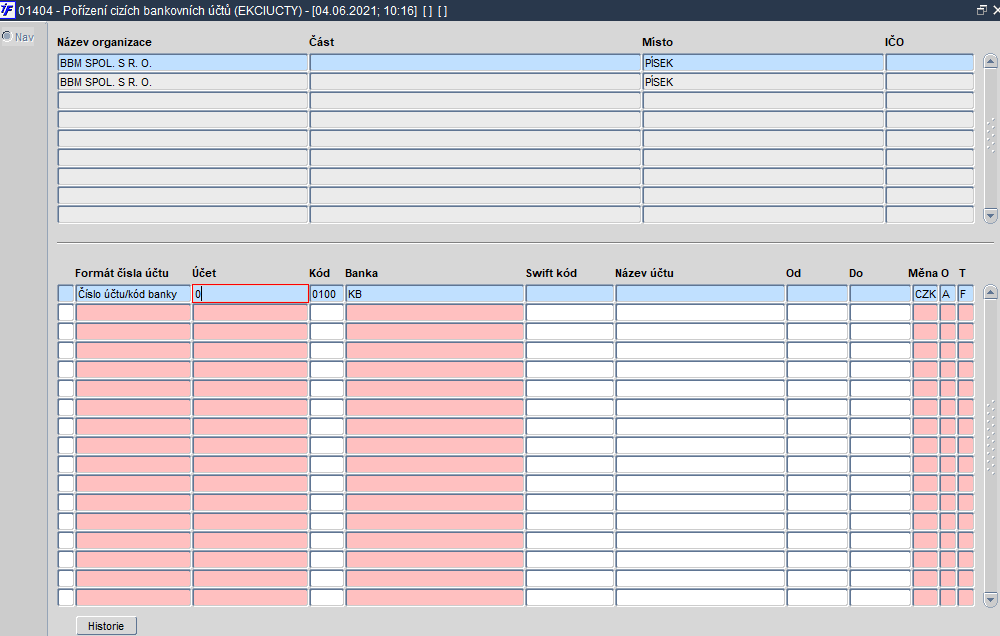This screenshot has height=636, width=1000.
Task: Select second BBM SPOL. S R. O. organization row
Action: click(182, 82)
